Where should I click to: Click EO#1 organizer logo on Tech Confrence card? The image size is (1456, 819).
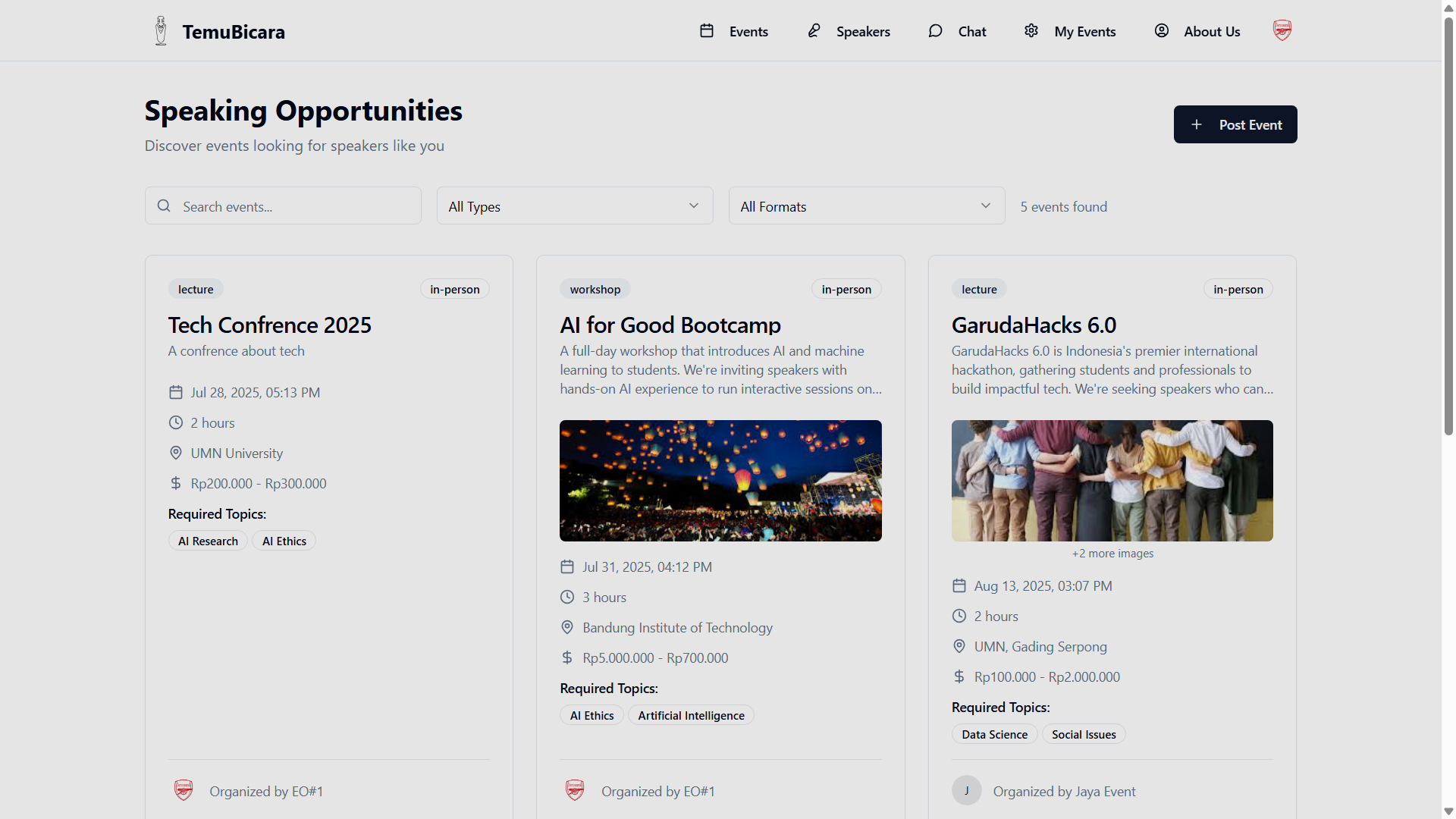[184, 791]
